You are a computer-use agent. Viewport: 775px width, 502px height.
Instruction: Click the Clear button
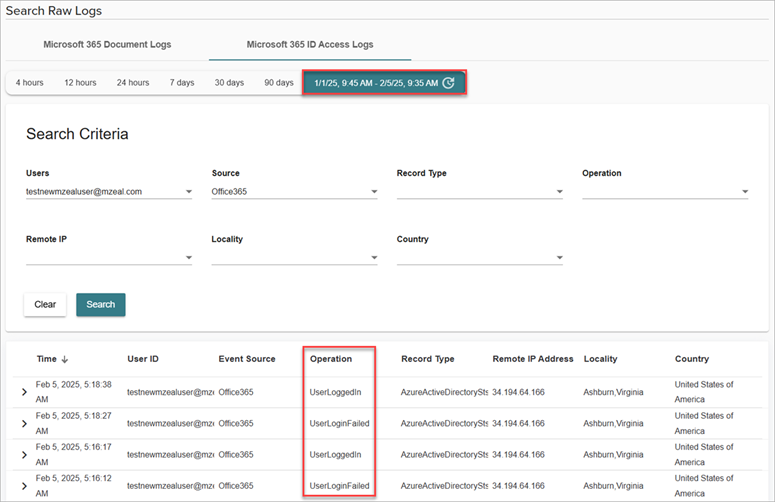tap(45, 304)
